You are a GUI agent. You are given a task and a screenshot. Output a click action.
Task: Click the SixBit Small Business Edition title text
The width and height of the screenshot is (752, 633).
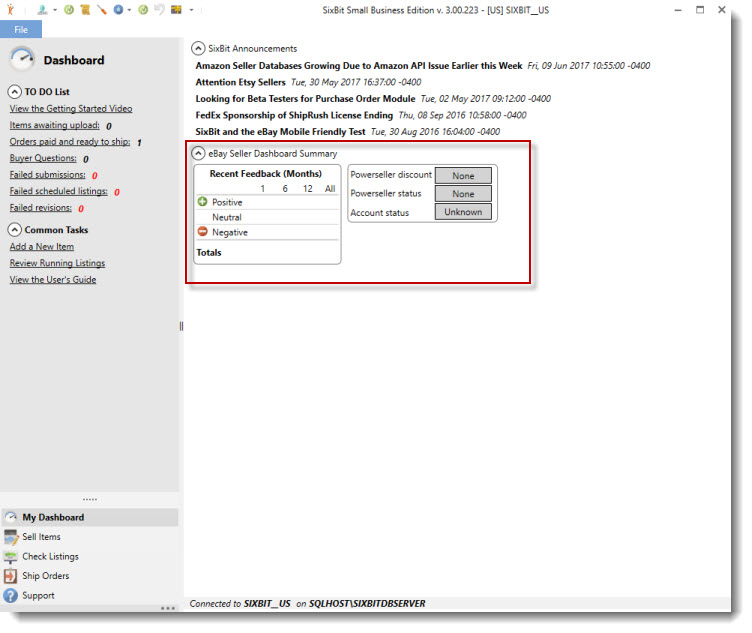point(435,10)
